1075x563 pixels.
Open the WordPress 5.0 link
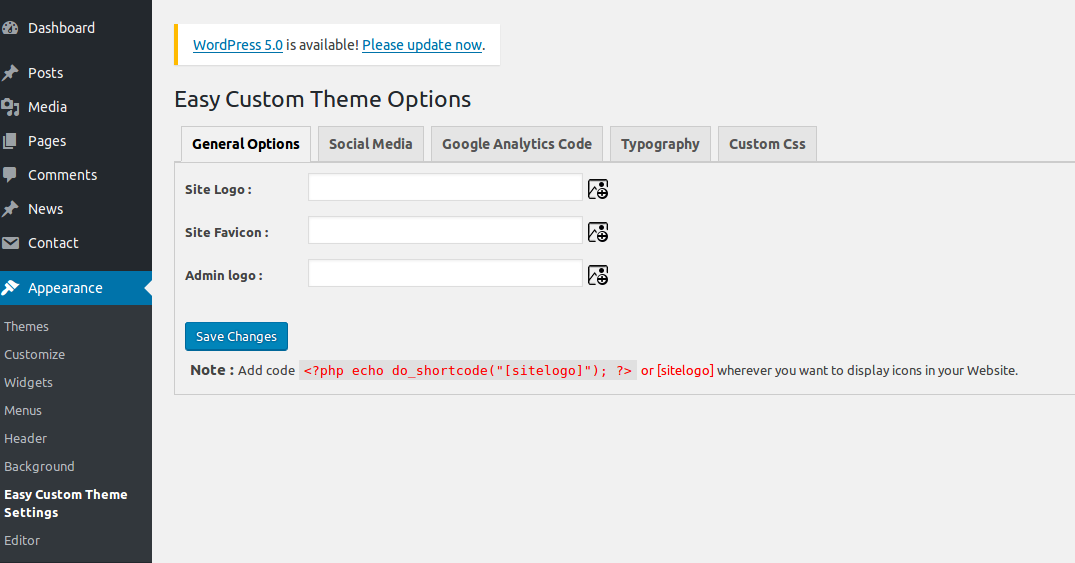click(238, 45)
